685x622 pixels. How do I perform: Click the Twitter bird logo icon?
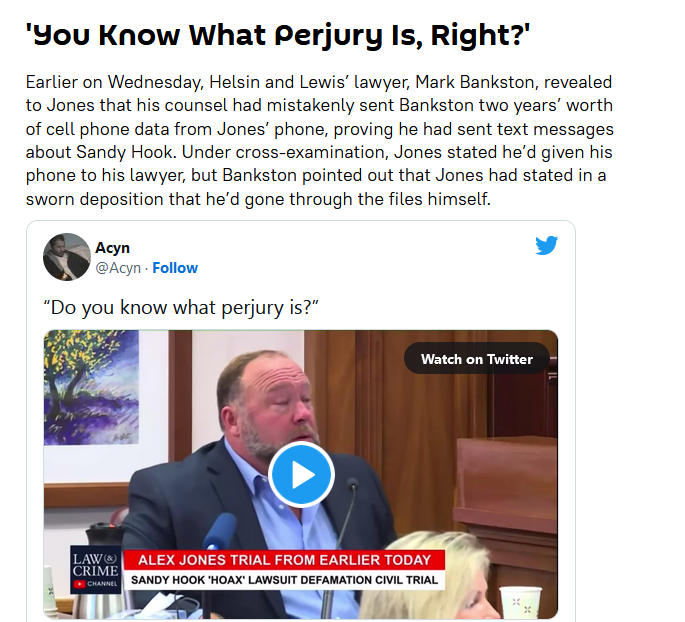[x=547, y=245]
